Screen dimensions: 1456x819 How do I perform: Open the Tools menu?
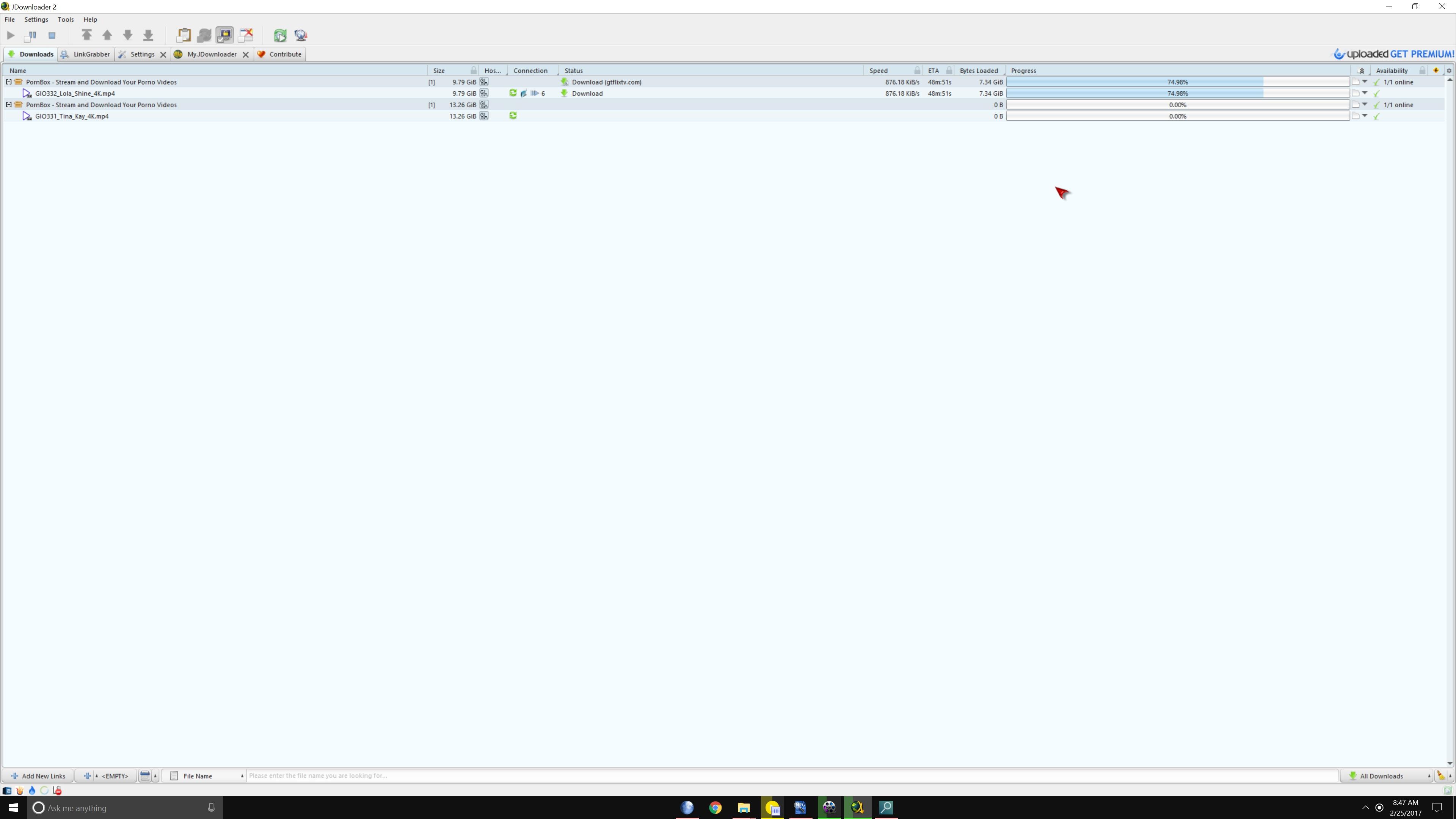[66, 19]
